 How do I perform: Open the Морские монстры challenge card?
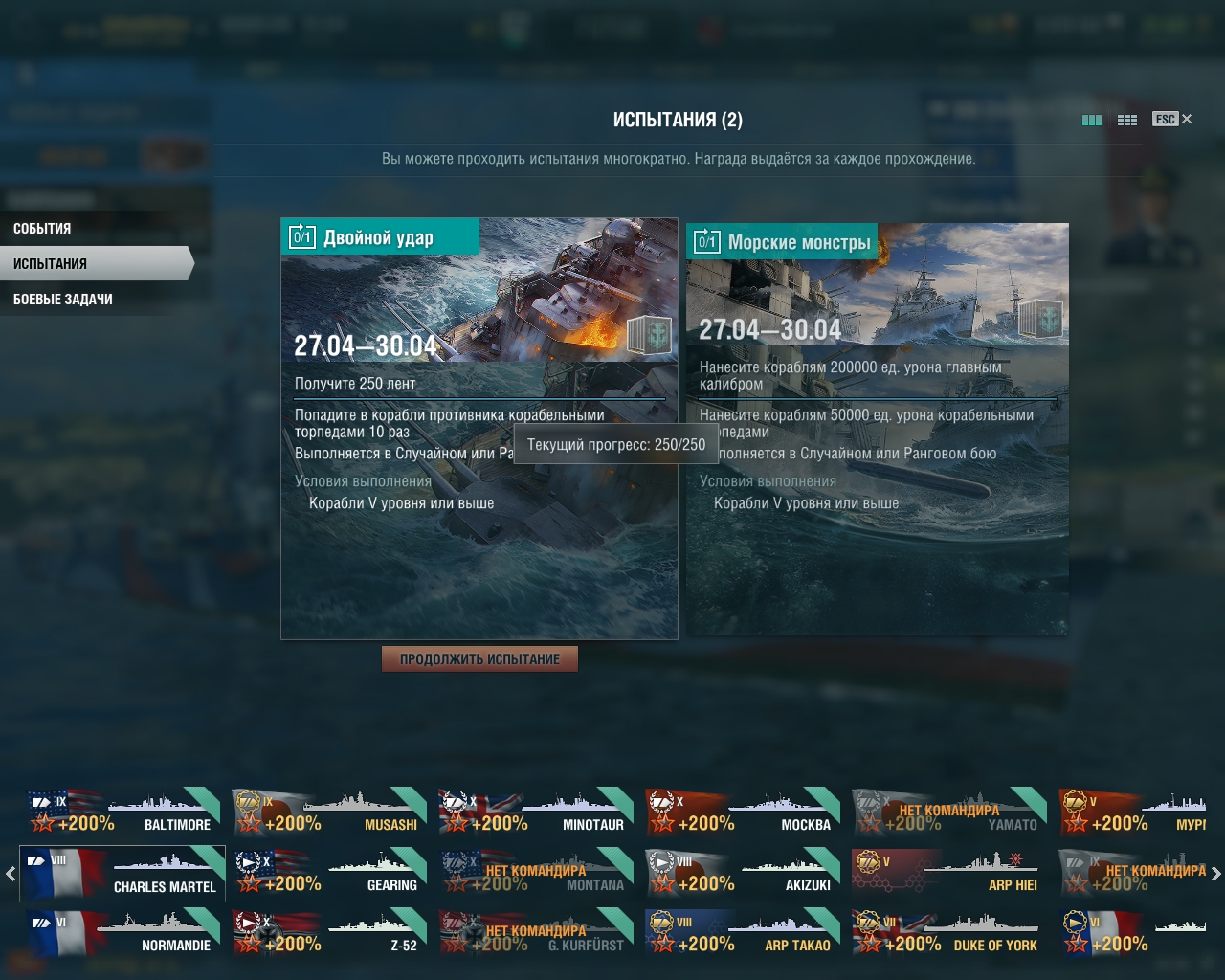click(877, 428)
